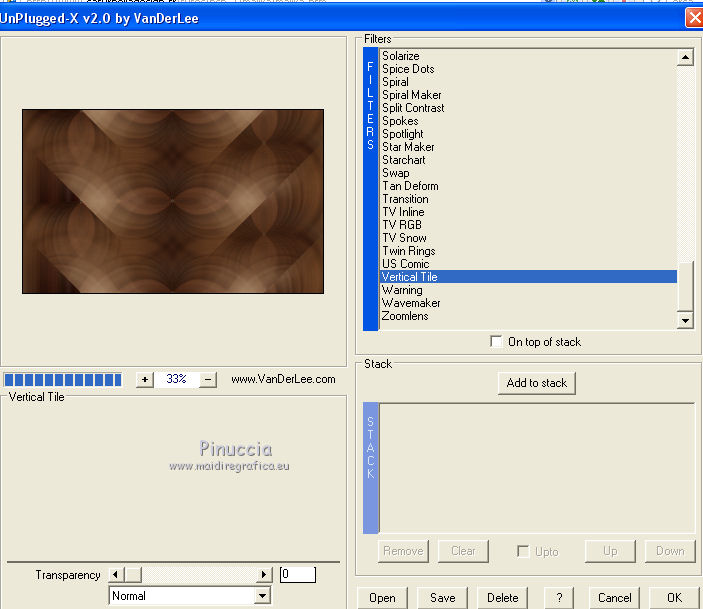Select Warning filter
This screenshot has height=609, width=703.
[402, 290]
